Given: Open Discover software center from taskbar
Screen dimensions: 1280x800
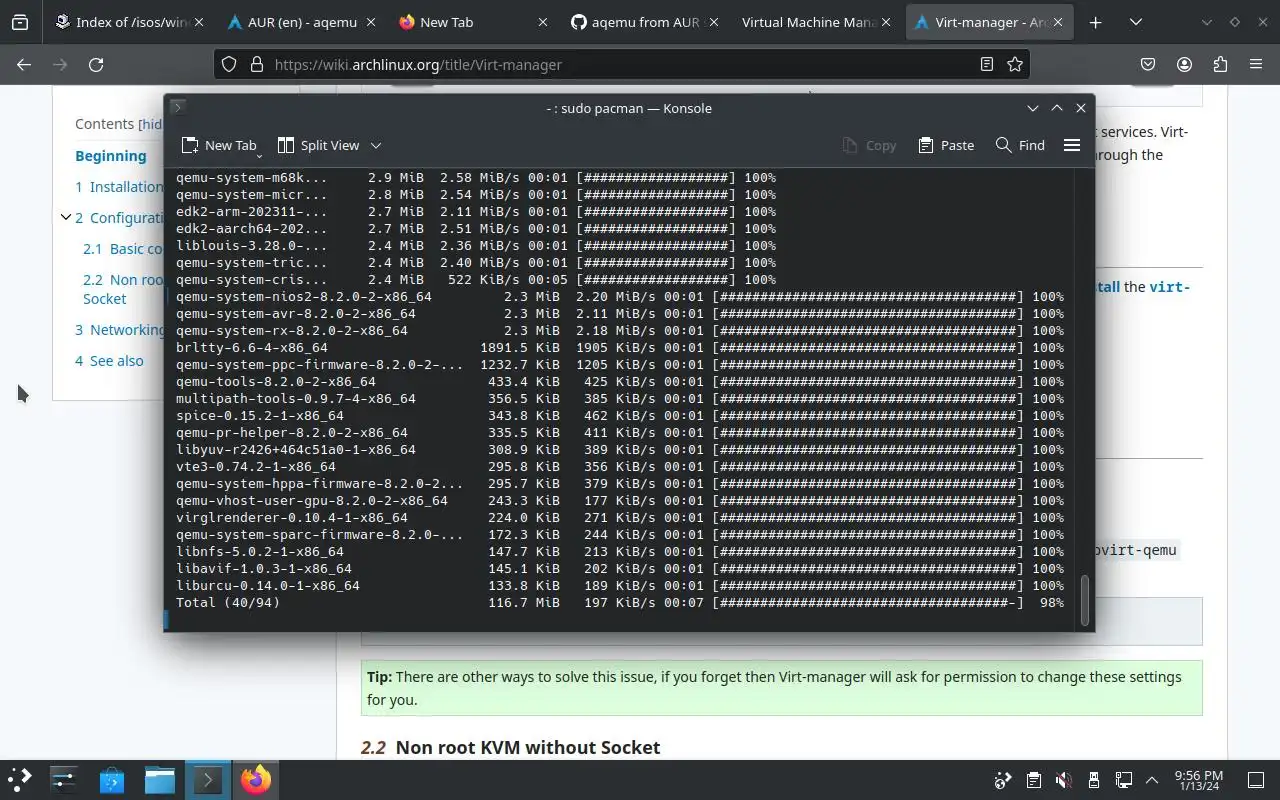Looking at the screenshot, I should pos(112,779).
